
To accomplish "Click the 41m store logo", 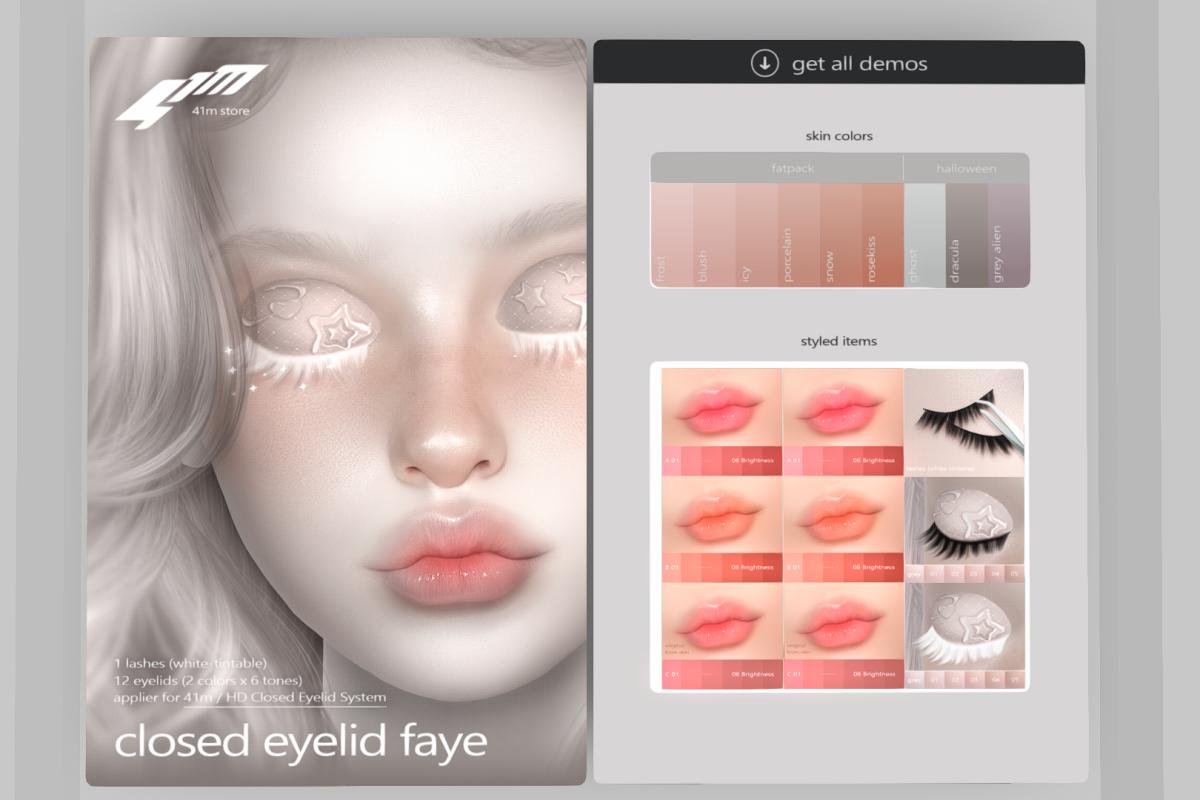I will tap(190, 96).
